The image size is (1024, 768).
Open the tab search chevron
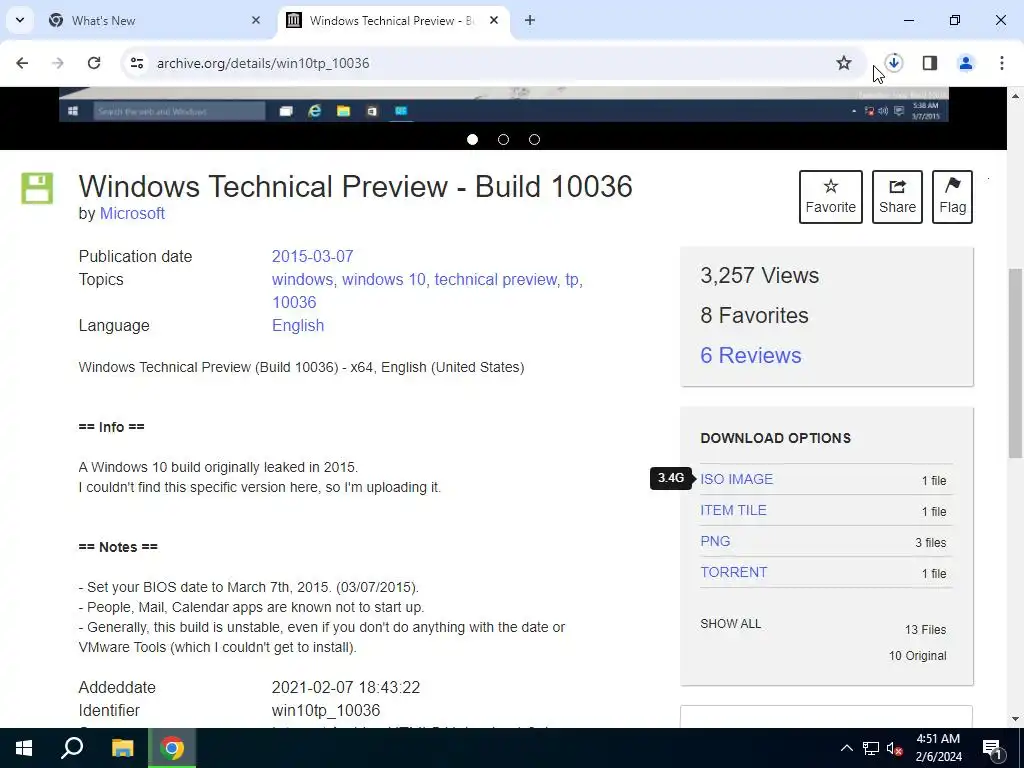tap(20, 20)
